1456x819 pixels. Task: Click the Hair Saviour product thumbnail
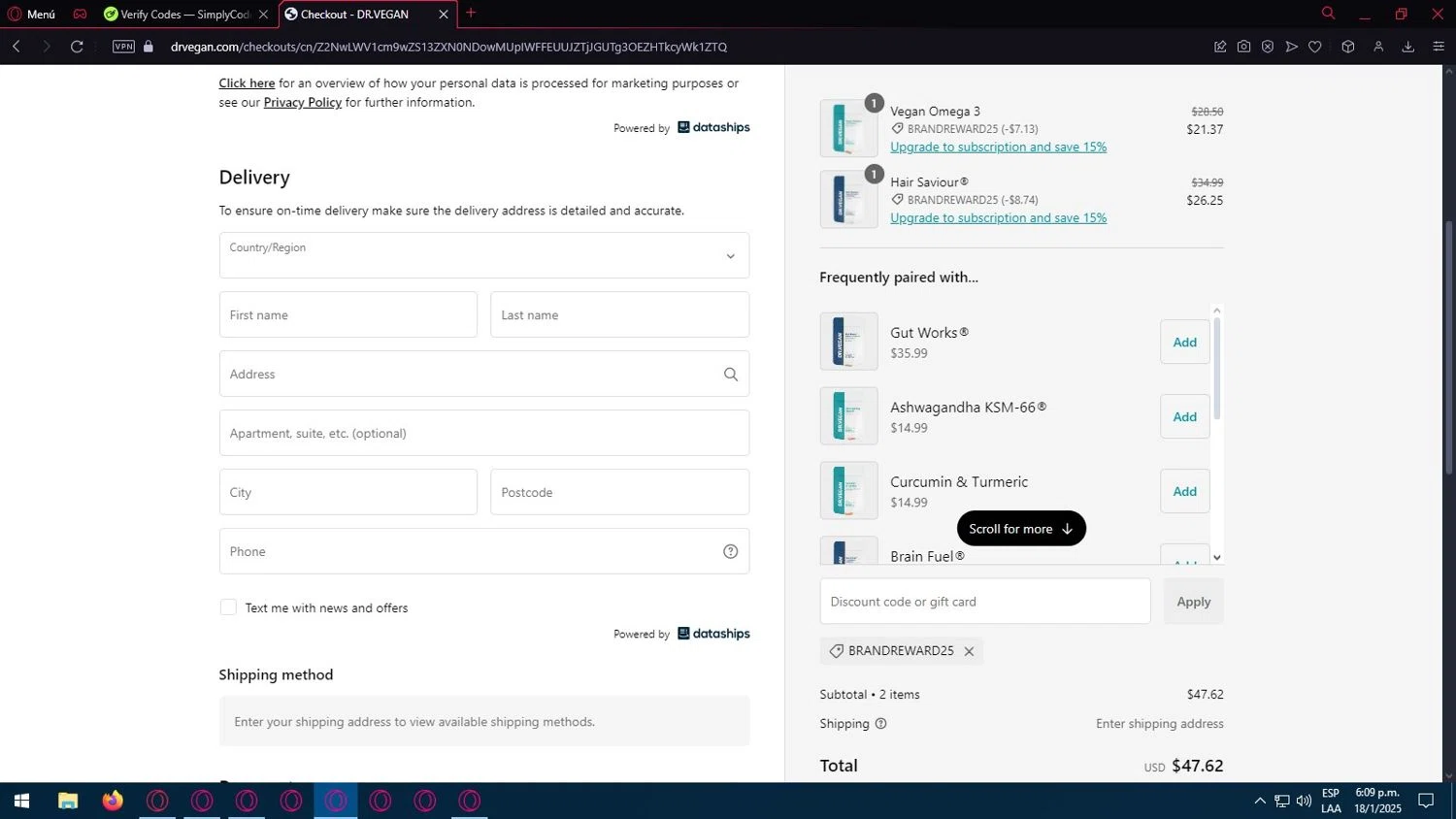tap(848, 199)
